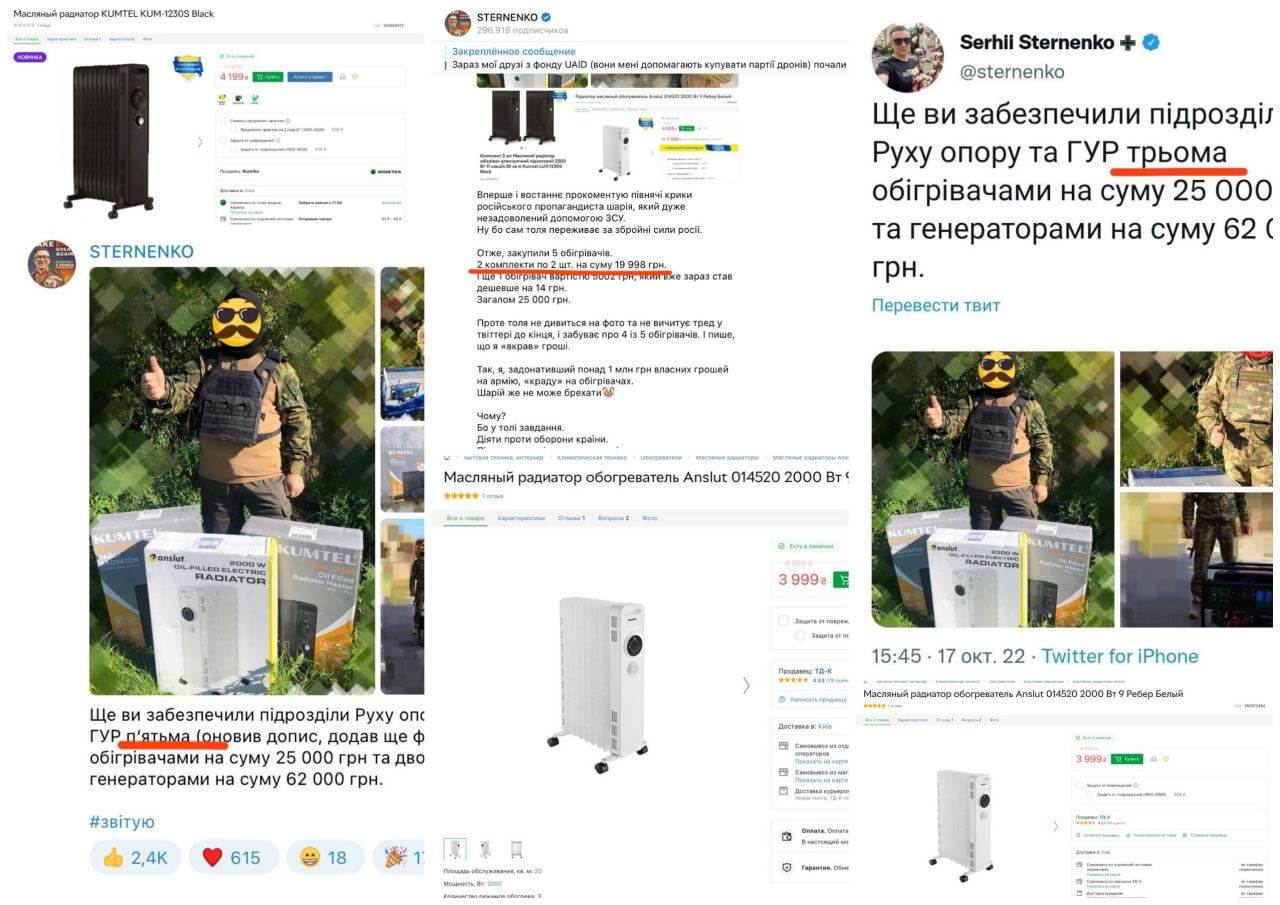Click the wishlist heart beside Anslut Белый price 3 999

(1165, 759)
